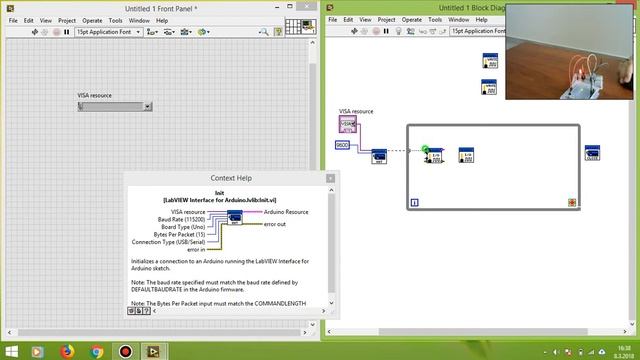
Task: Toggle Retain Wire Values button
Action: coord(410,31)
